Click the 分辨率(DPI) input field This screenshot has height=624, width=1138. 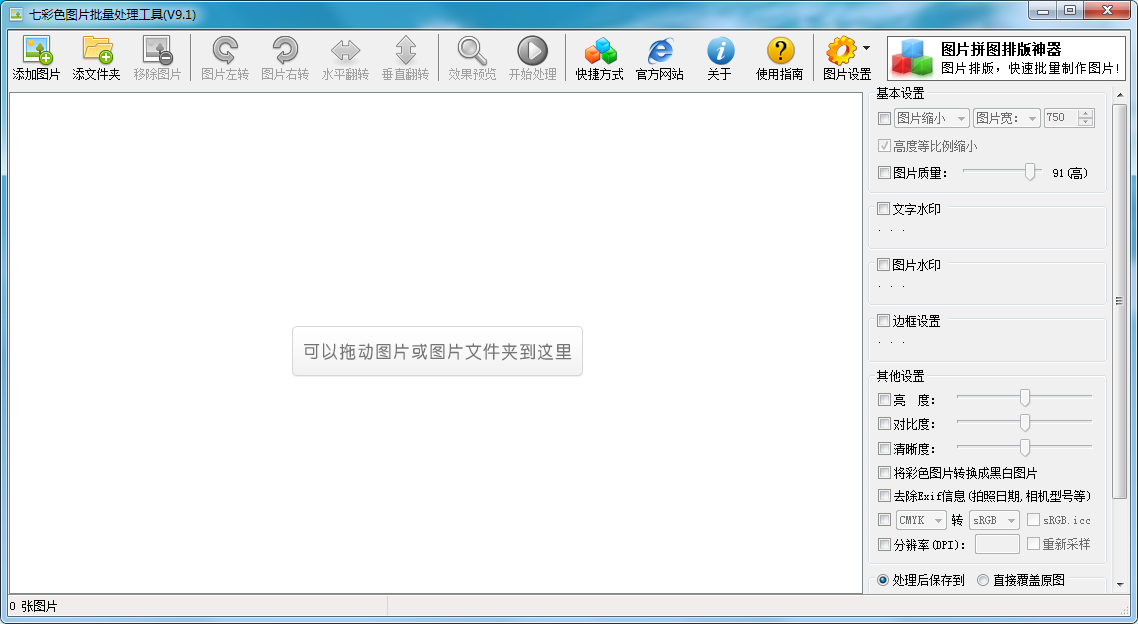[x=997, y=544]
